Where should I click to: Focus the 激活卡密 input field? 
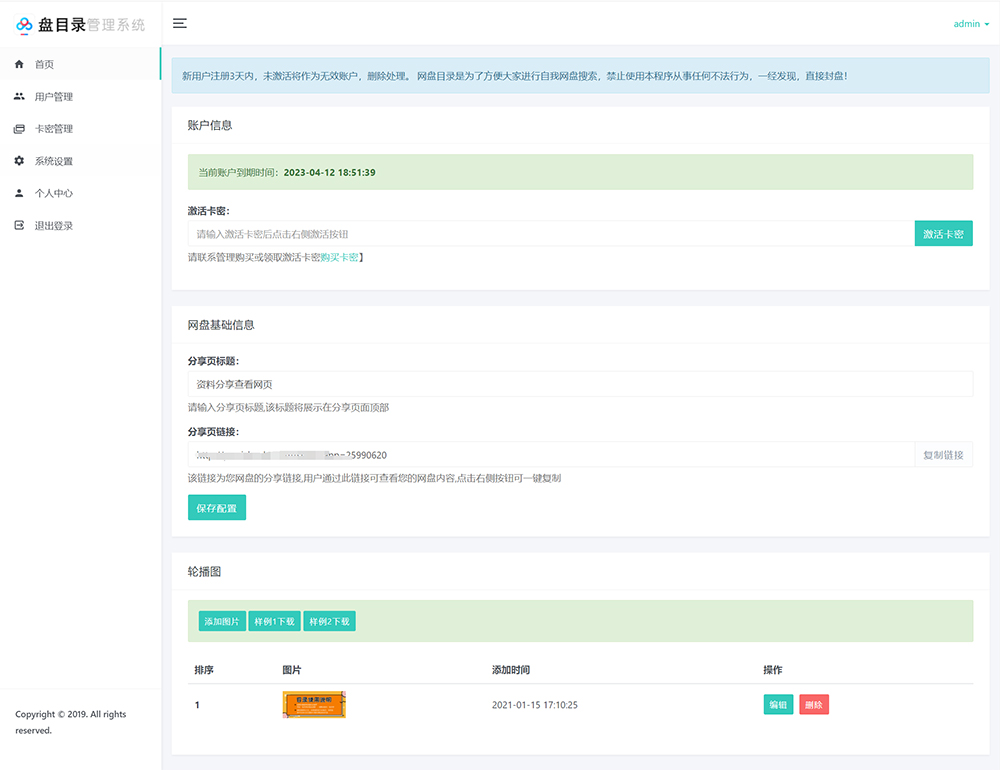[550, 234]
